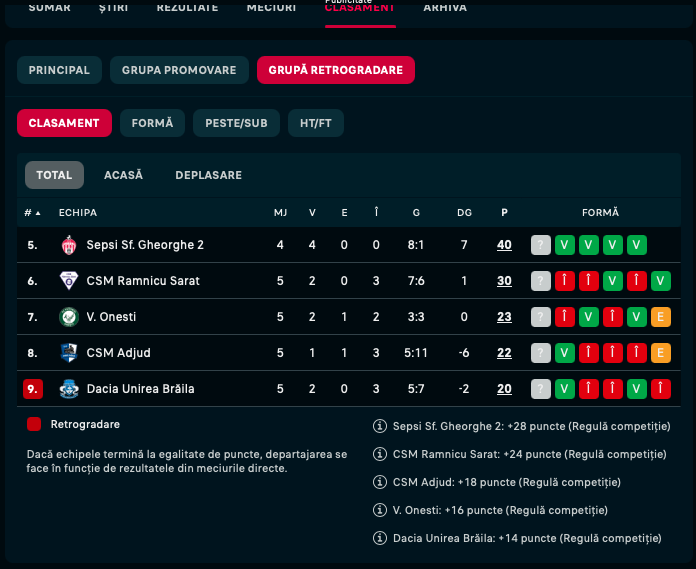
Task: Open the CLASAMENT top tab
Action: [x=360, y=9]
